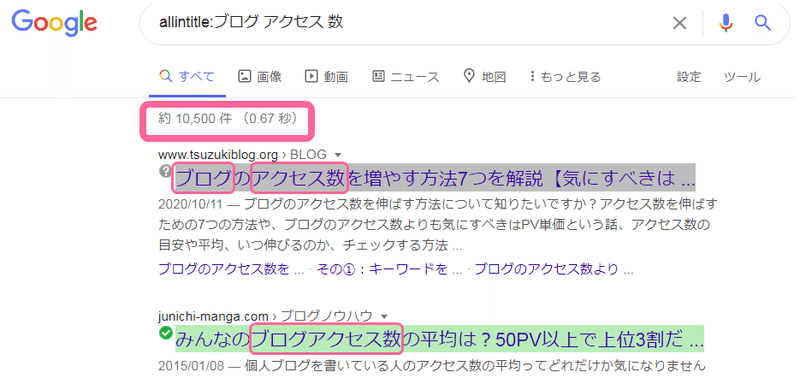This screenshot has height=383, width=800.
Task: Switch to the 画像 tab
Action: coord(260,77)
